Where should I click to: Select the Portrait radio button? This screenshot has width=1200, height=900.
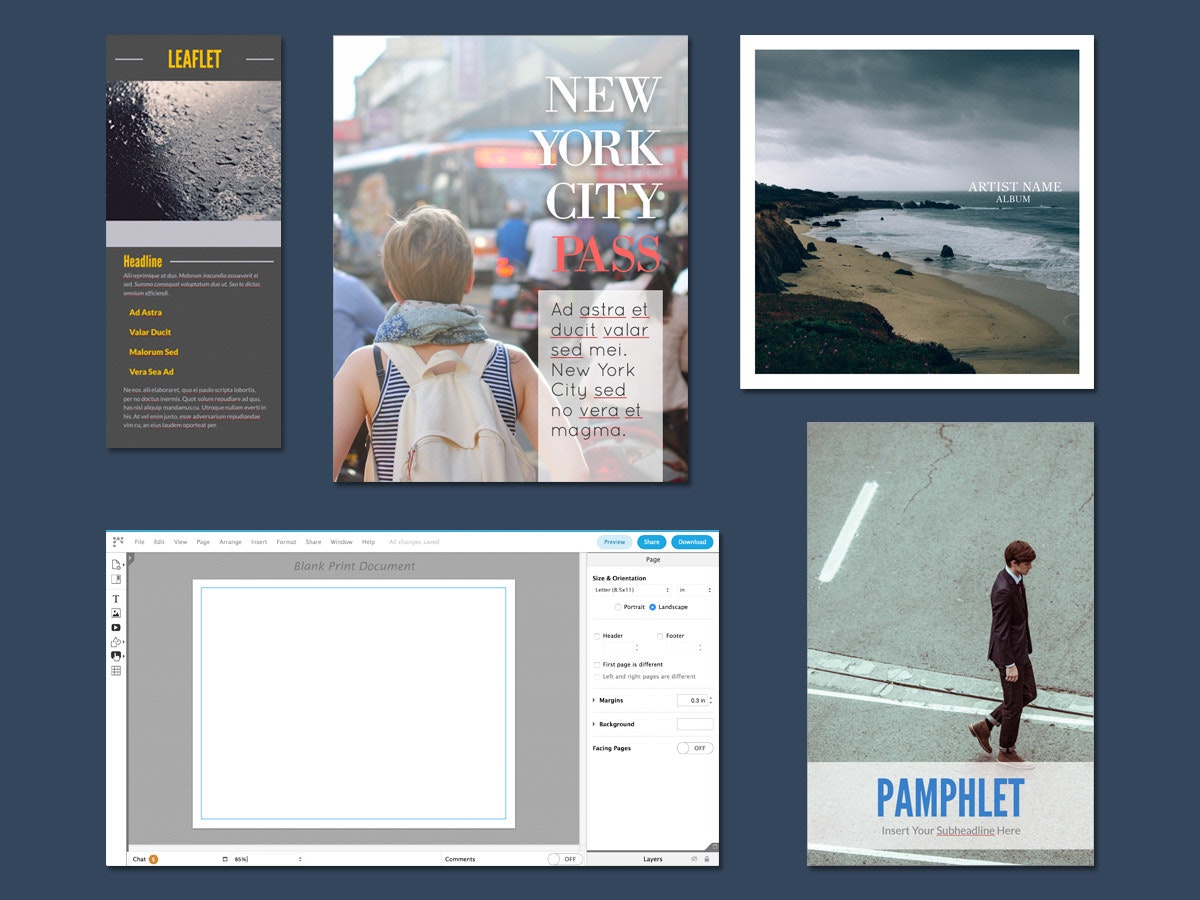618,606
